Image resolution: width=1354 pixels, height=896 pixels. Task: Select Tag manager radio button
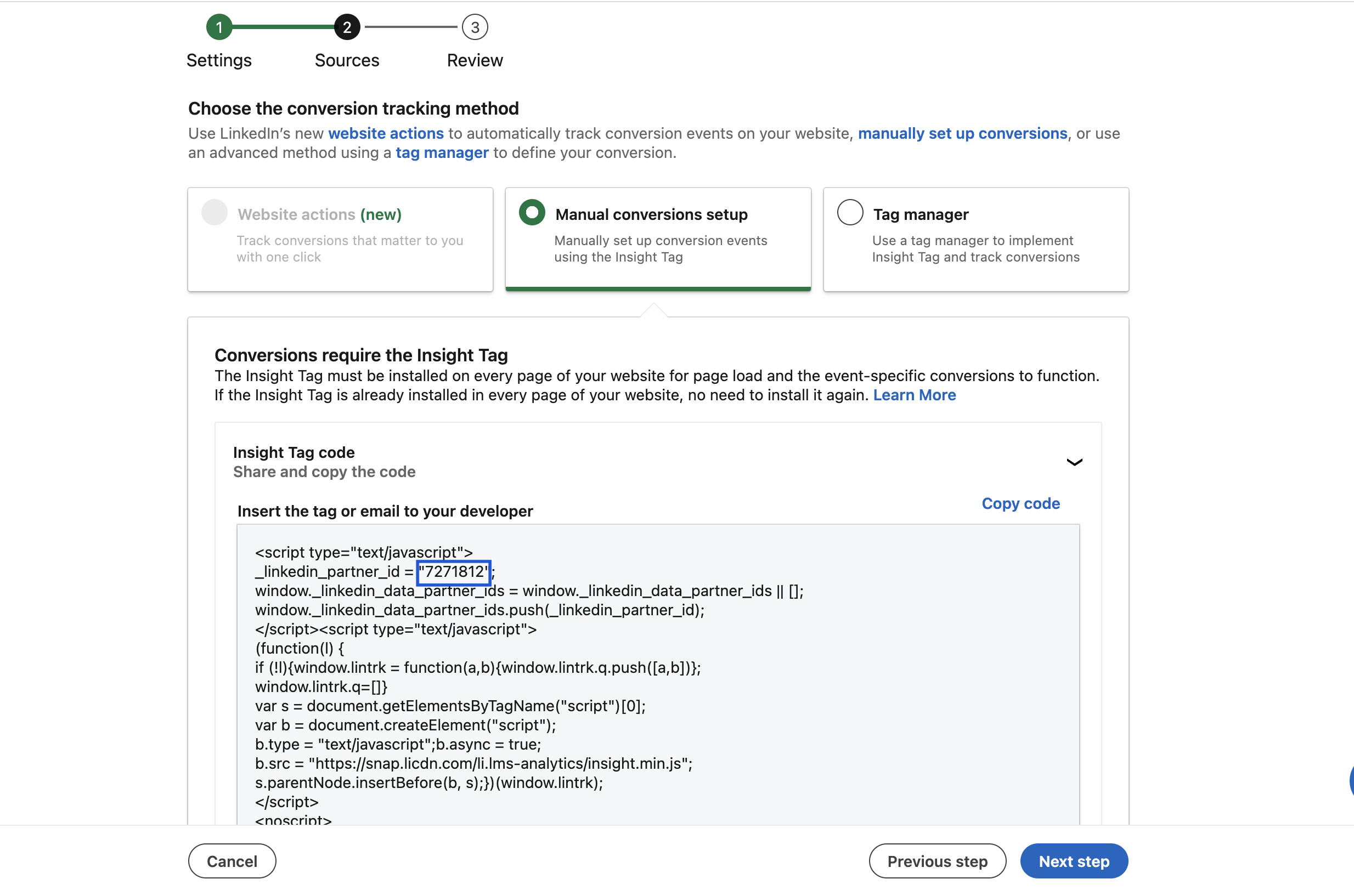pos(850,213)
